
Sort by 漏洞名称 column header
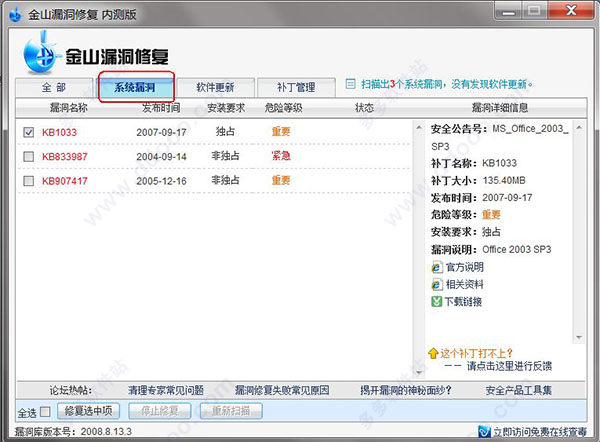point(69,108)
